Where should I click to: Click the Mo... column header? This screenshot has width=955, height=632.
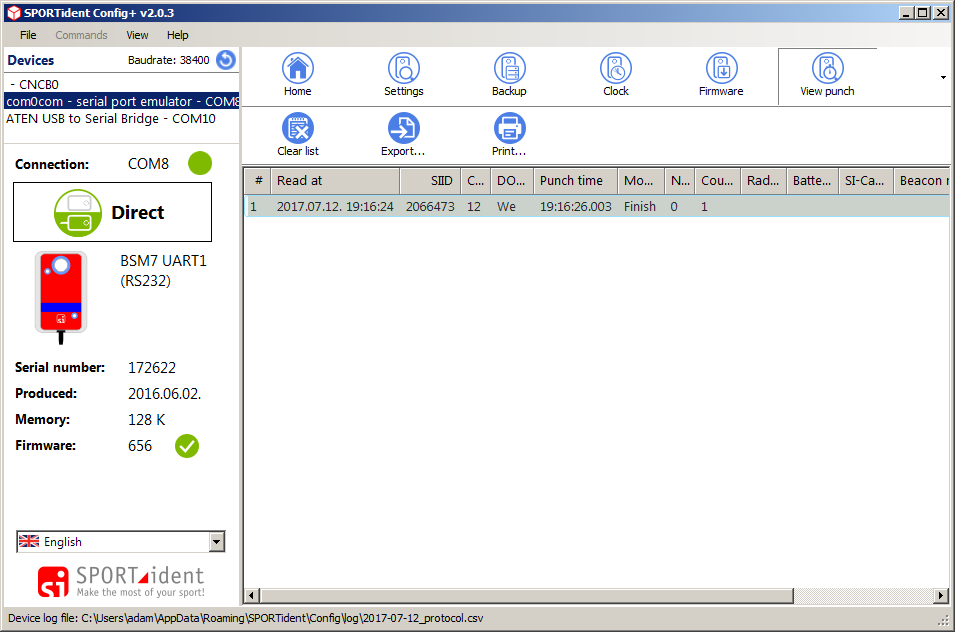[641, 181]
